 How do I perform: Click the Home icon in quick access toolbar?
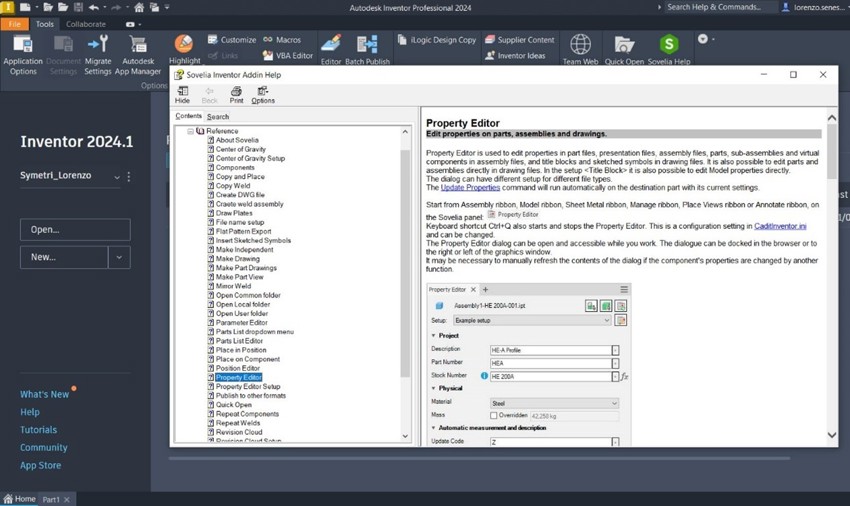[139, 8]
